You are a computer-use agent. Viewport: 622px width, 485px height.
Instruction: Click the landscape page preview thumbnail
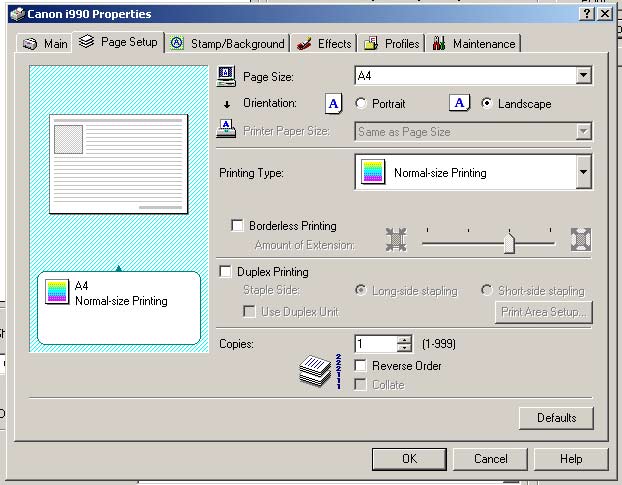(119, 164)
